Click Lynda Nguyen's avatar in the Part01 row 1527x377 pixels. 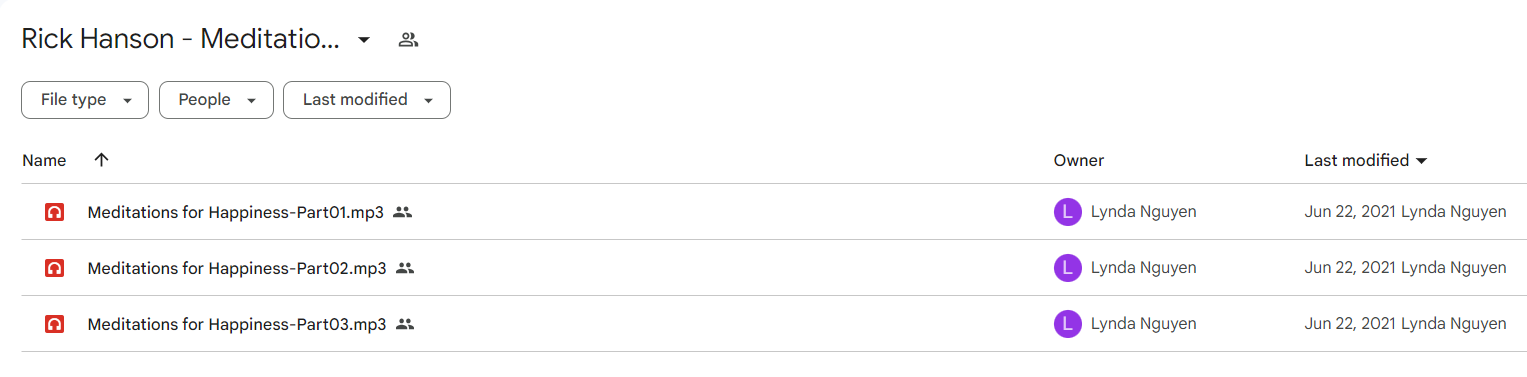tap(1068, 212)
